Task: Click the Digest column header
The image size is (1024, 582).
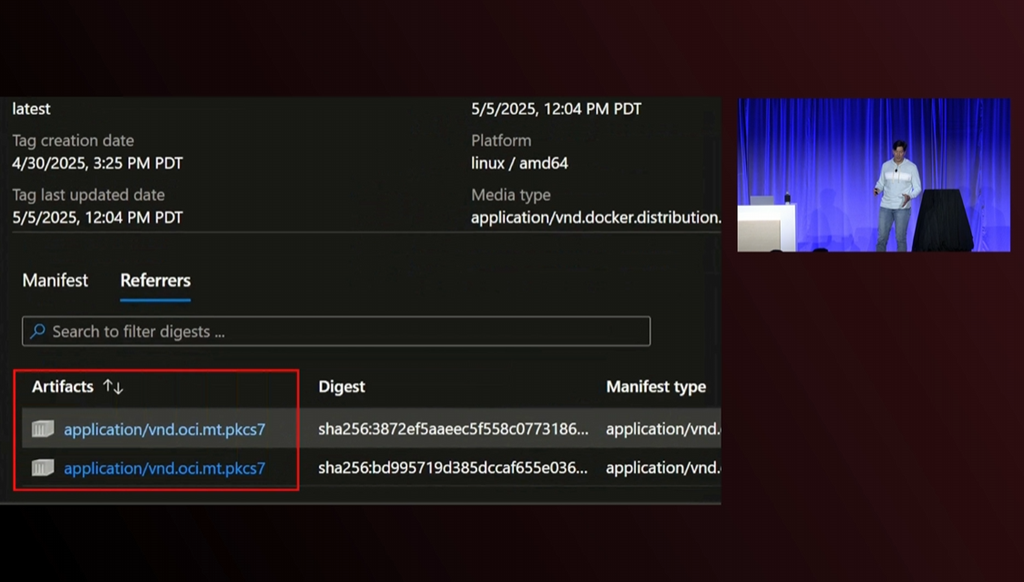Action: [342, 387]
